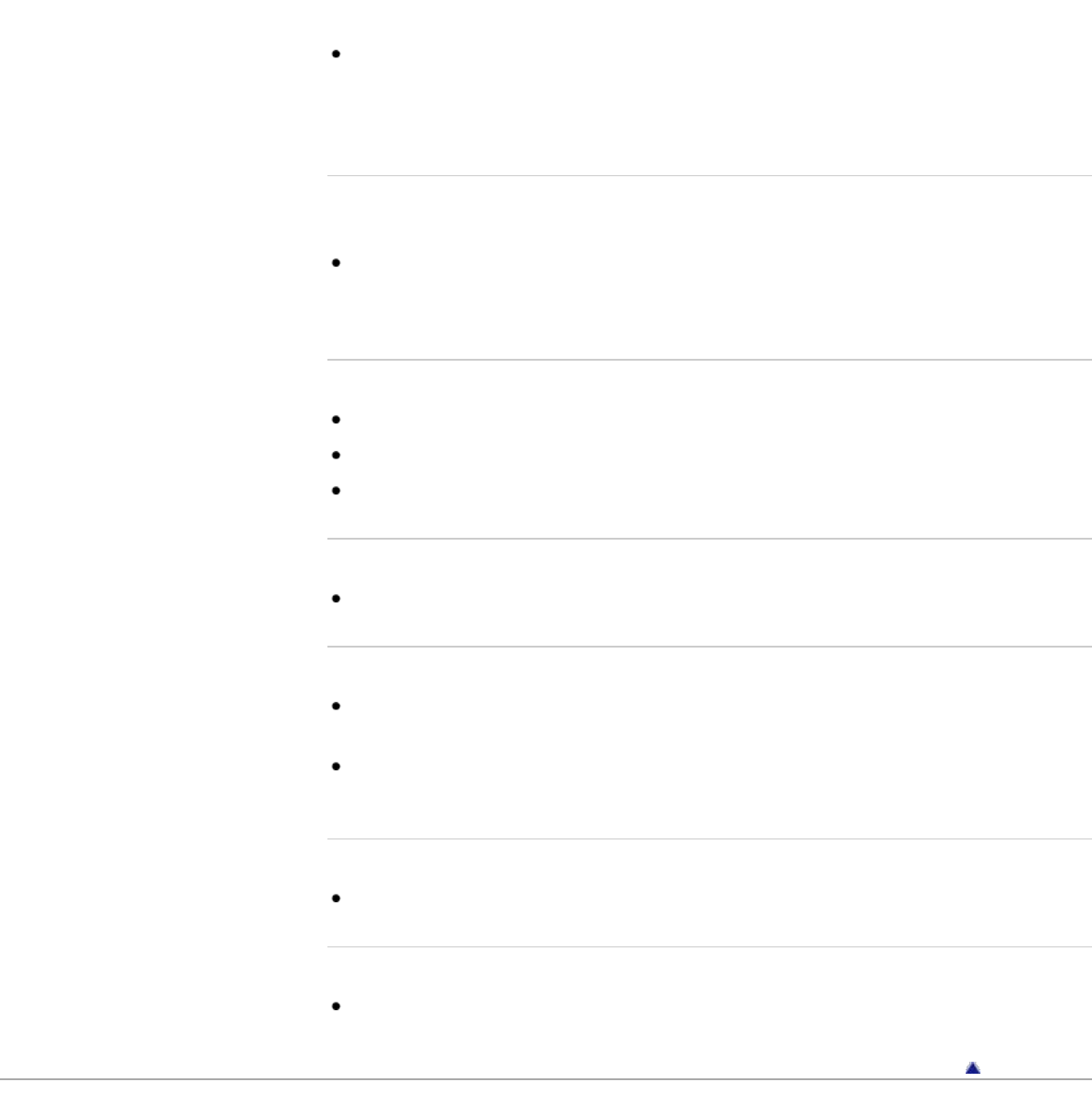
Task: Click the divider line directly below the three-bullet group
Action: [x=708, y=539]
